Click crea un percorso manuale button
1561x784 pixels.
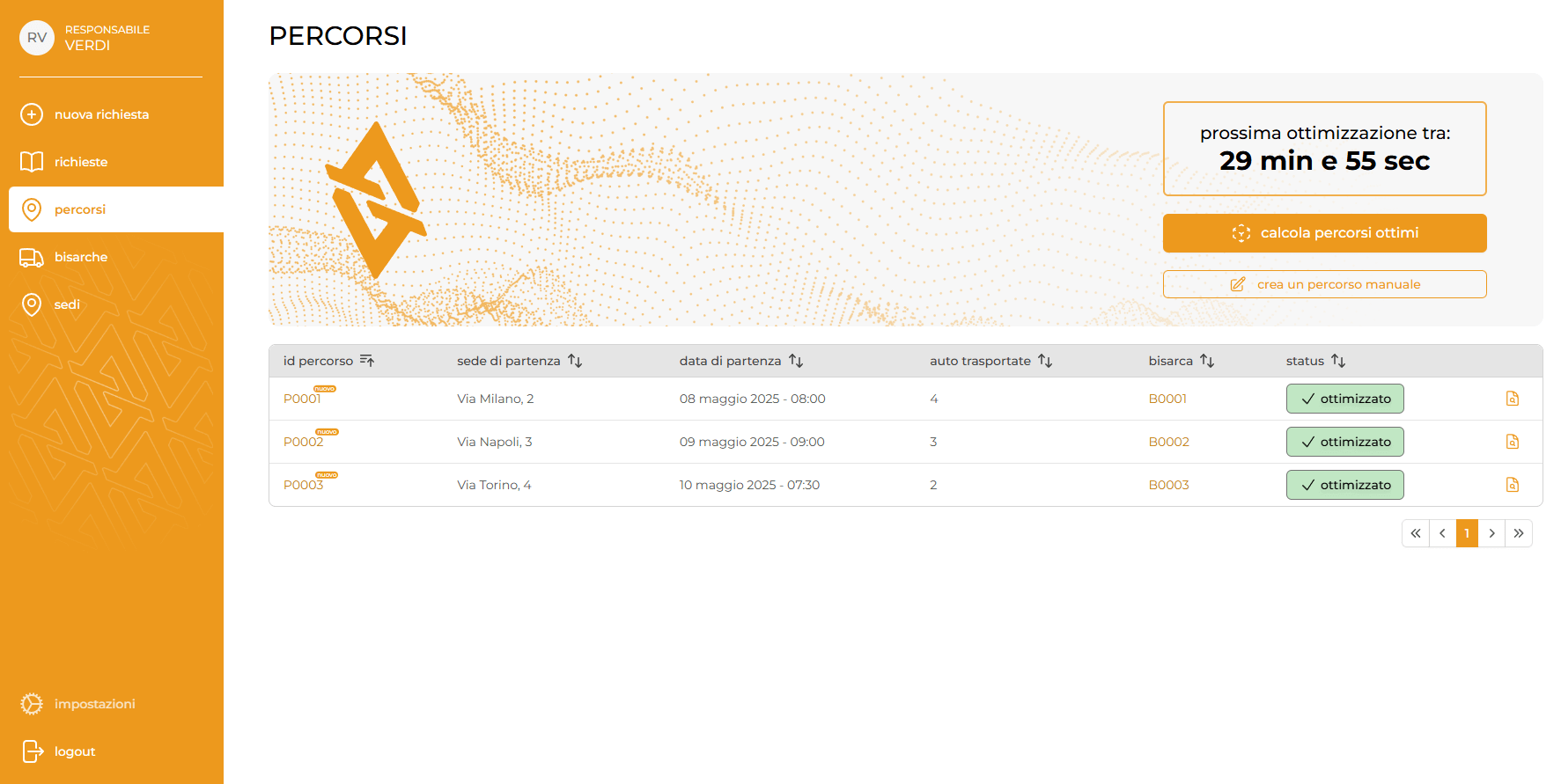click(1324, 284)
